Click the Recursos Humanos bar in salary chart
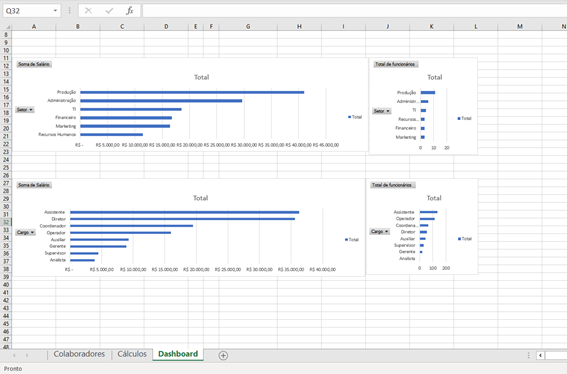 pyautogui.click(x=111, y=135)
